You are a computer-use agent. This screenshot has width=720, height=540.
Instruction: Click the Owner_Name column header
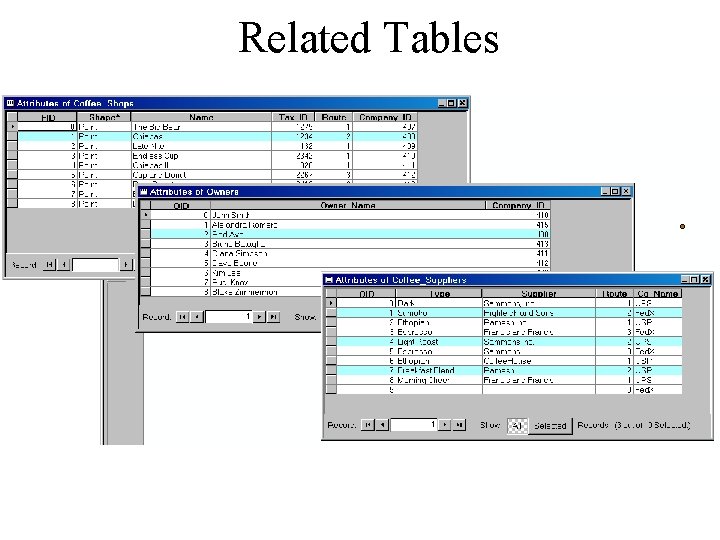coord(348,205)
